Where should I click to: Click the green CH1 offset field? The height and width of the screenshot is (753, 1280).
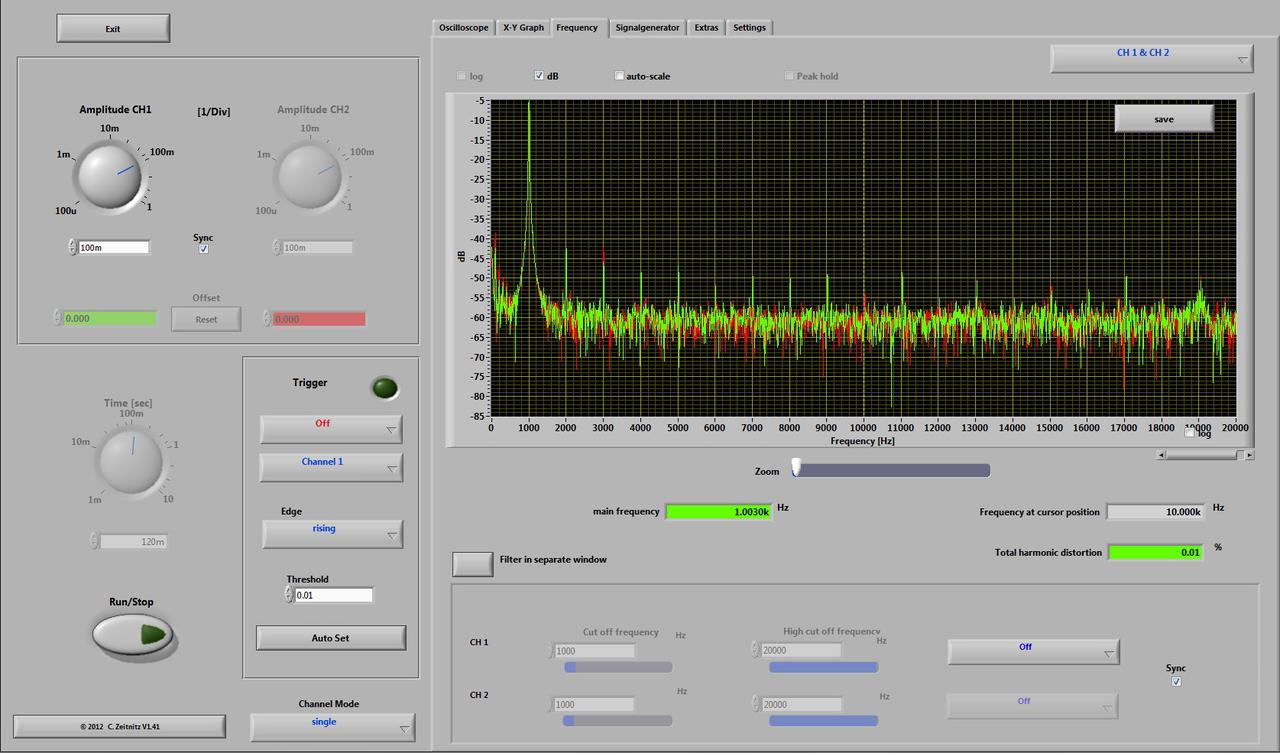tap(109, 319)
